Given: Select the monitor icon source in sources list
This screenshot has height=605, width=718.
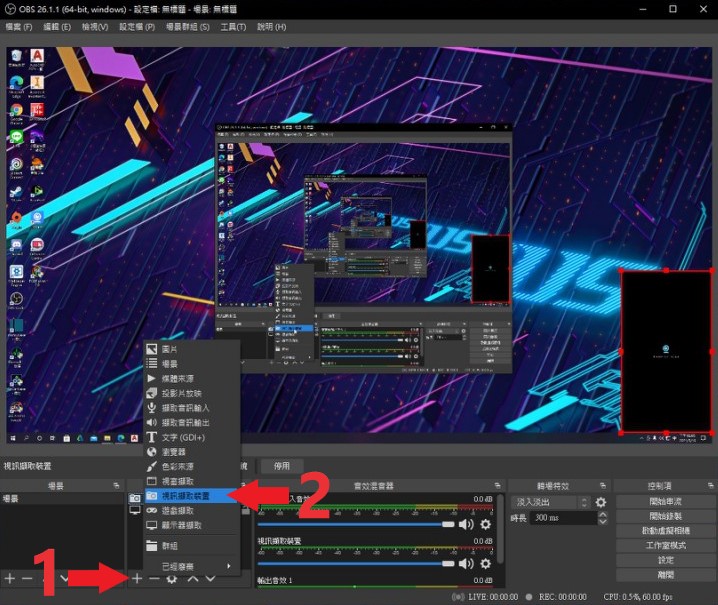Looking at the screenshot, I should click(135, 510).
